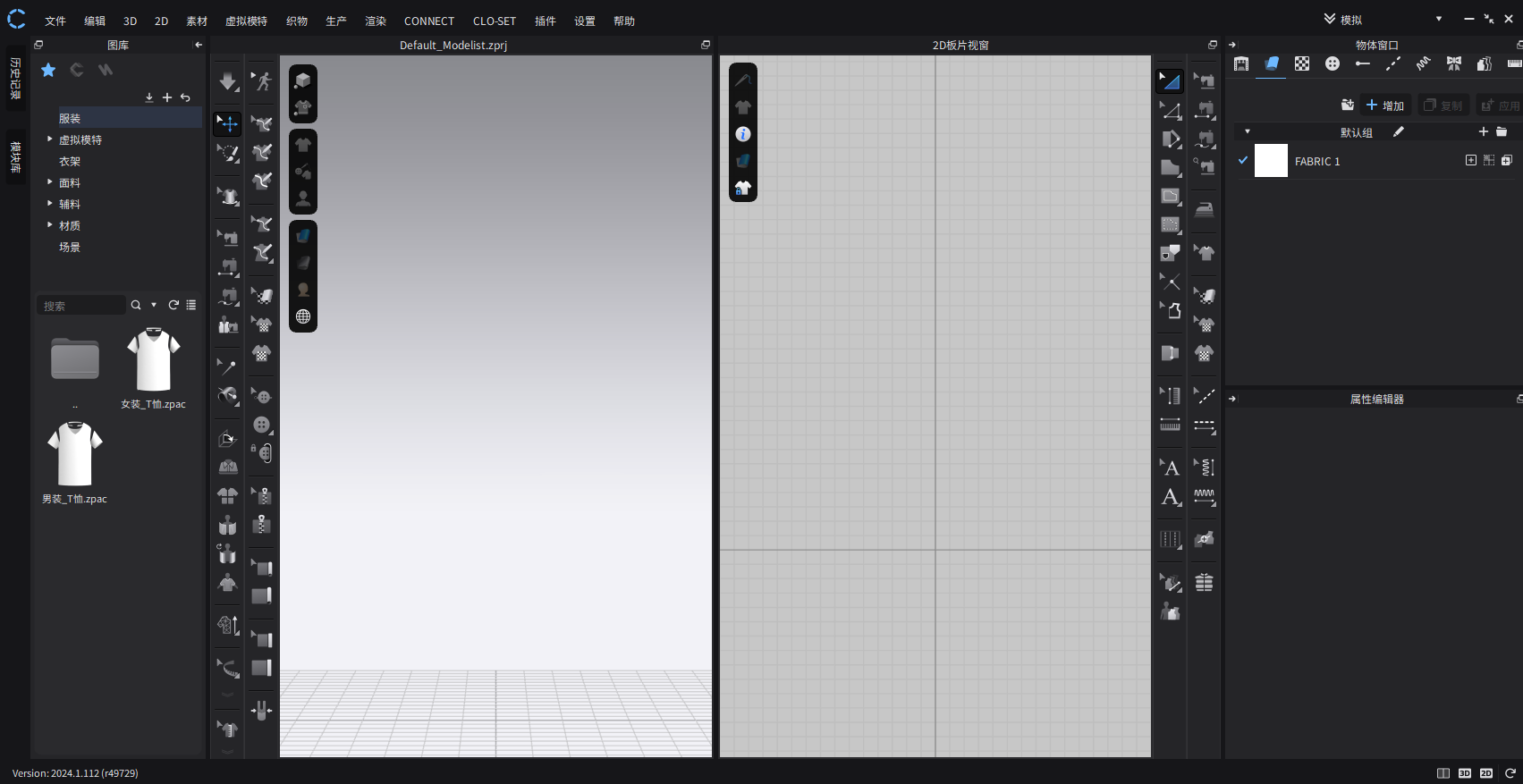Select the 2D pattern text 'A' tool
The height and width of the screenshot is (784, 1523).
coord(1170,468)
